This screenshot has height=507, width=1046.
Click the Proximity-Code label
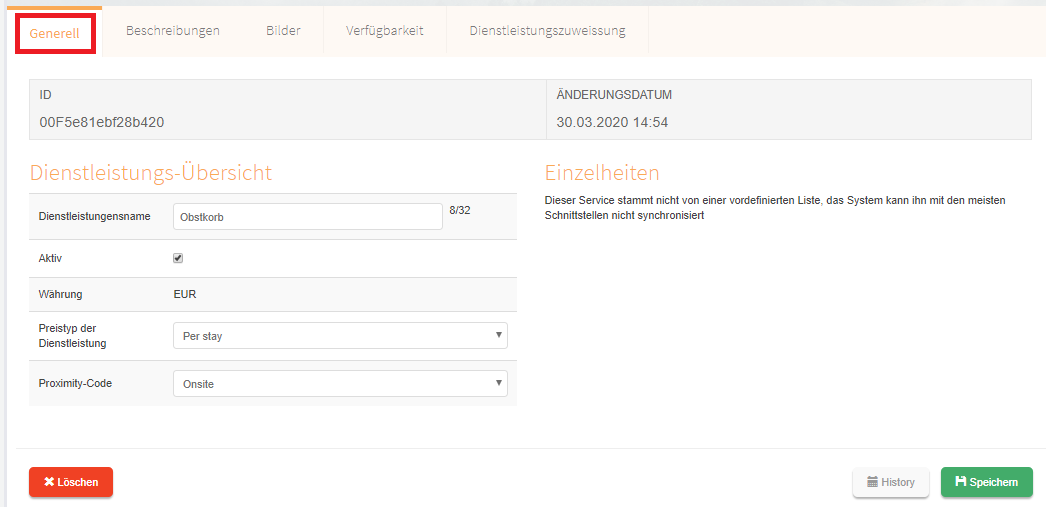coord(76,384)
